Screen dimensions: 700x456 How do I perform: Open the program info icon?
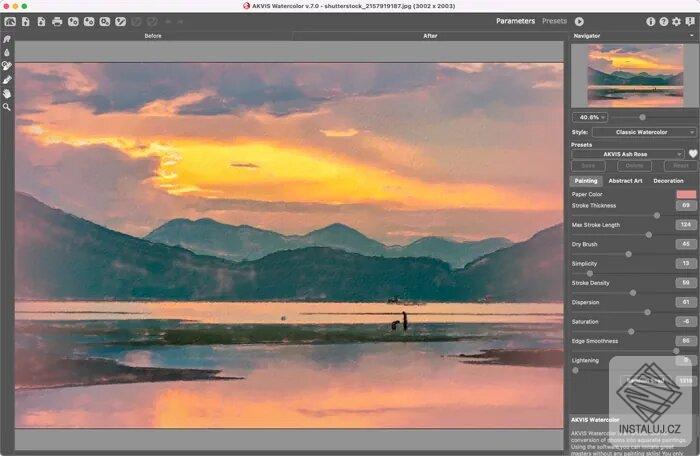point(650,21)
